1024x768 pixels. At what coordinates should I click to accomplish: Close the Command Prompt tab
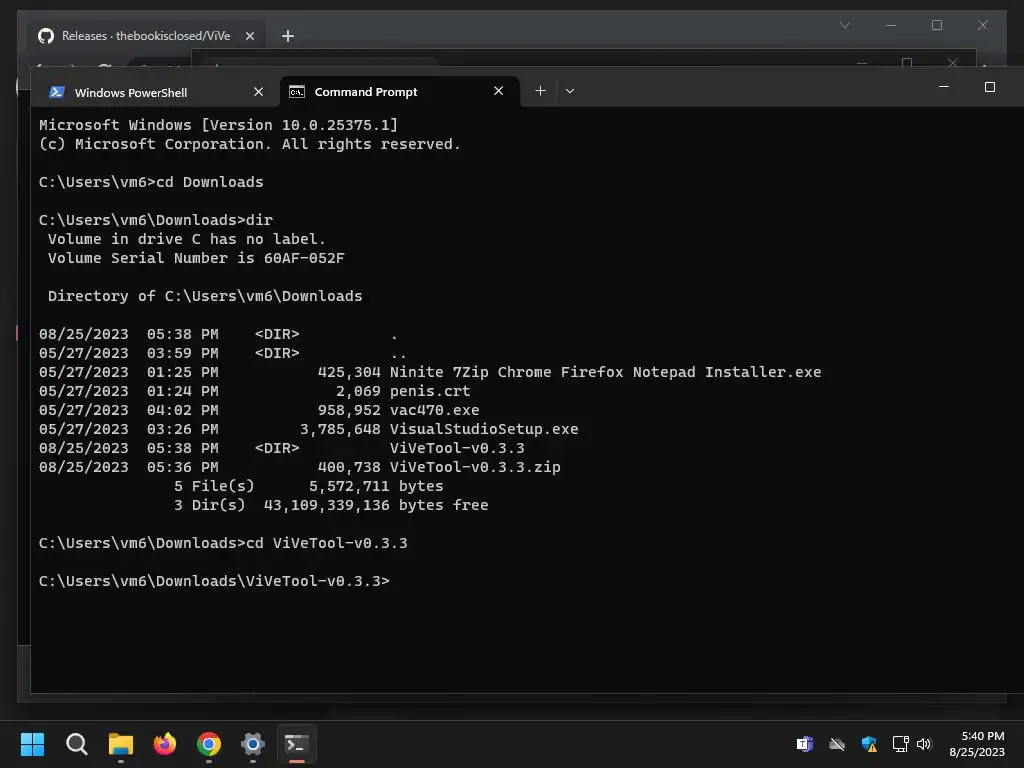pyautogui.click(x=498, y=91)
